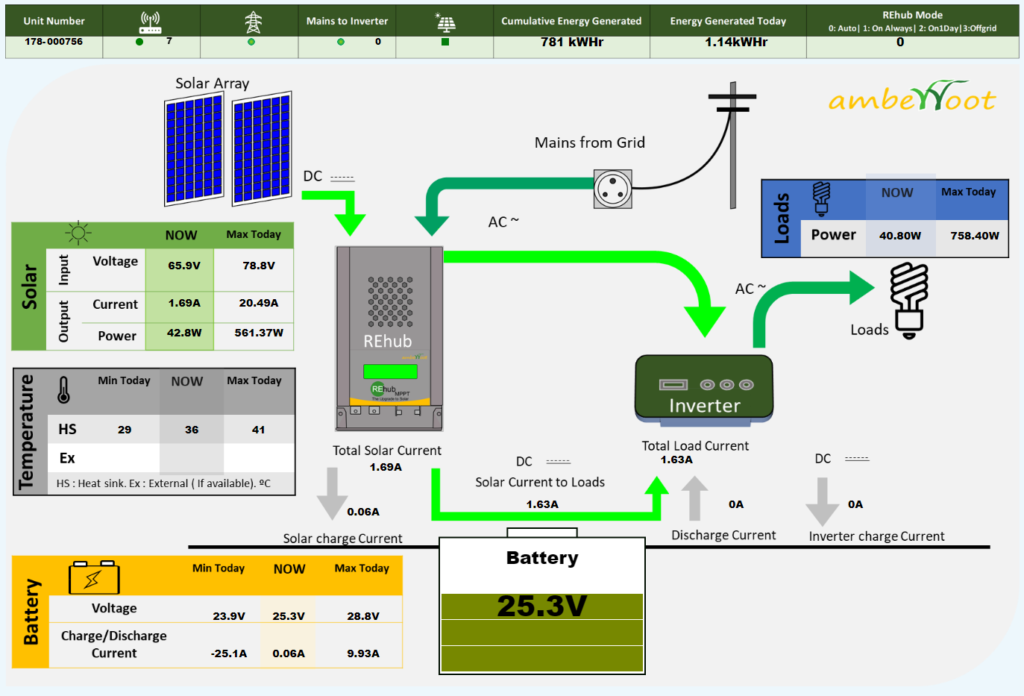Click the Solar Voltage NOW 65.9V cell
Image resolution: width=1024 pixels, height=696 pixels.
[x=184, y=266]
